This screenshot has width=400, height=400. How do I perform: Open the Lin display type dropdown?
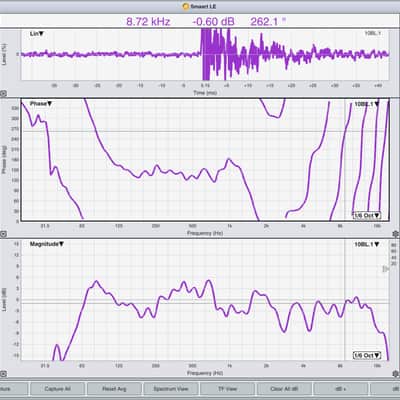(x=37, y=34)
